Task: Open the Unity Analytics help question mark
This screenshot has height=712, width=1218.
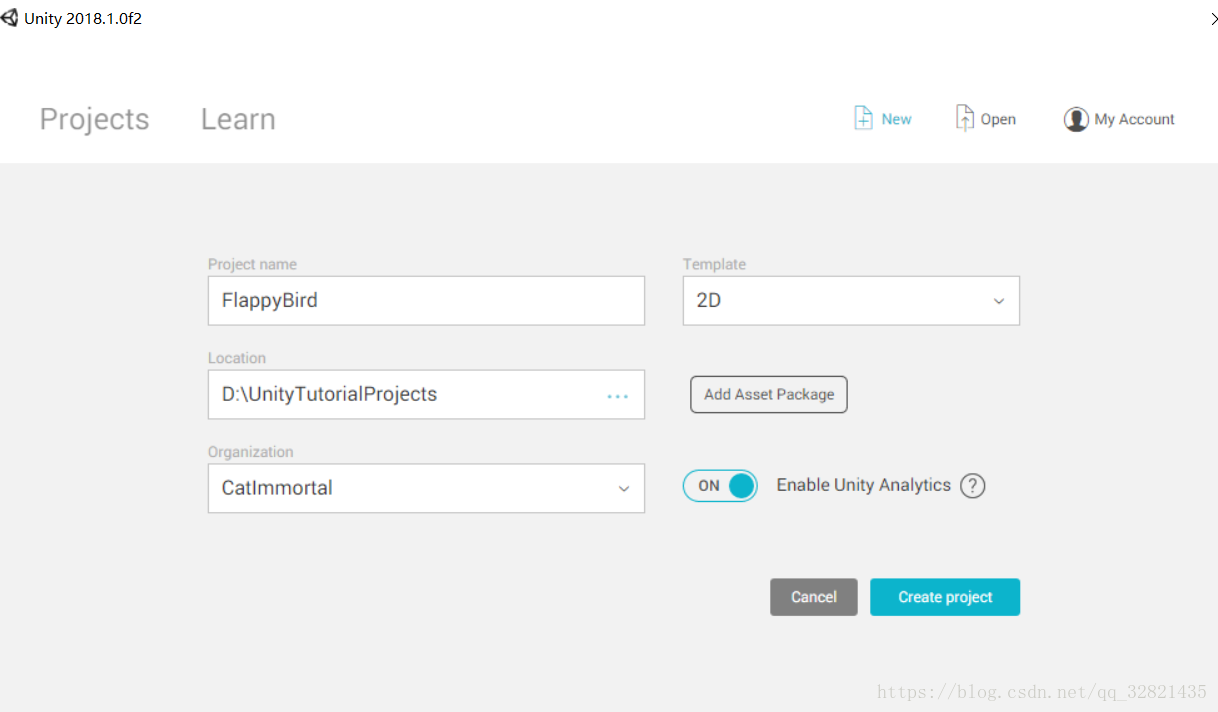Action: [x=973, y=486]
